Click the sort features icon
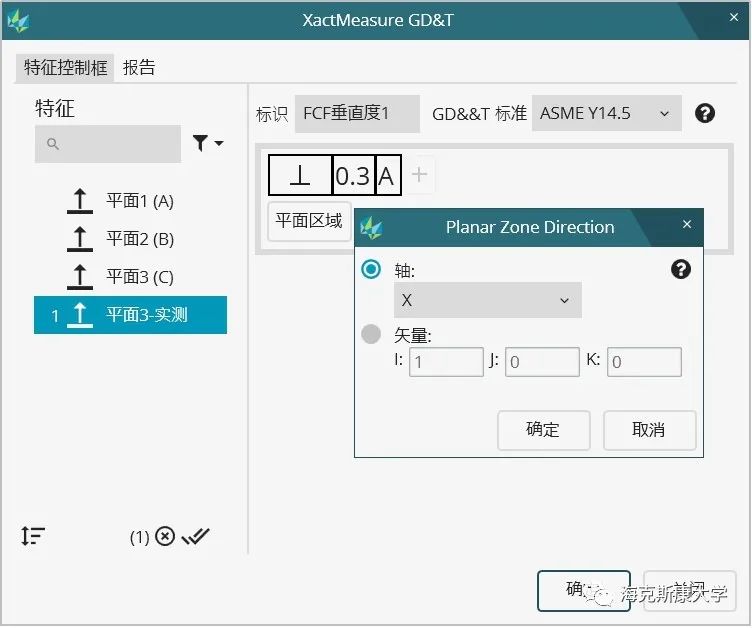This screenshot has width=752, height=628. click(x=33, y=536)
